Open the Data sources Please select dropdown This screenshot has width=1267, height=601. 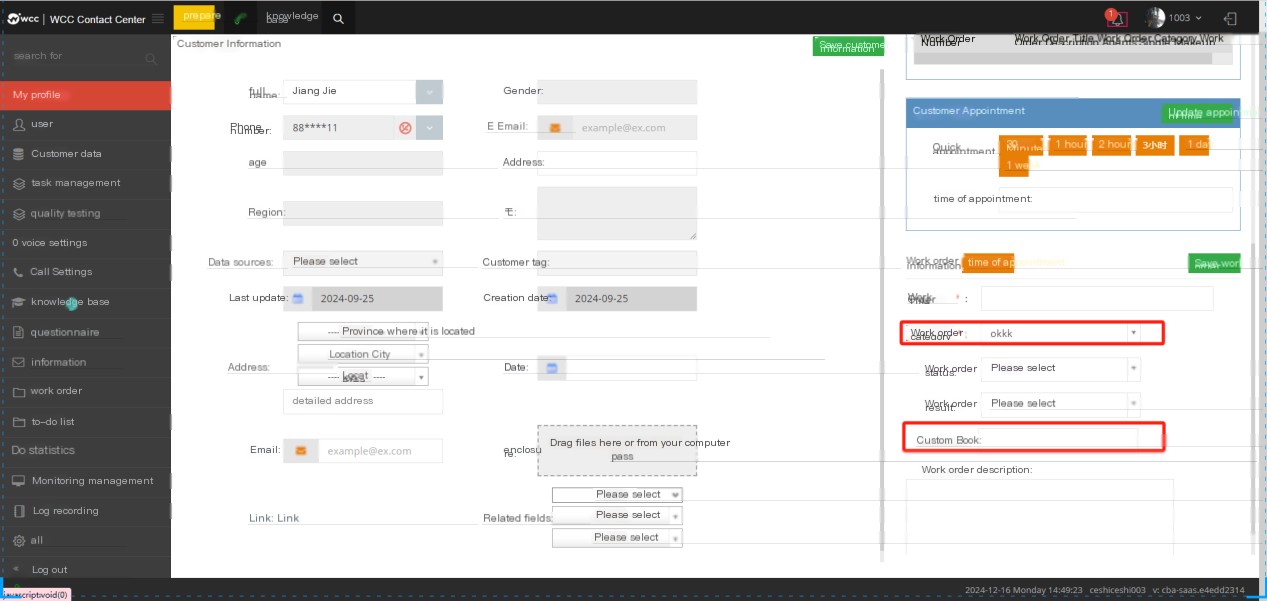pos(363,261)
